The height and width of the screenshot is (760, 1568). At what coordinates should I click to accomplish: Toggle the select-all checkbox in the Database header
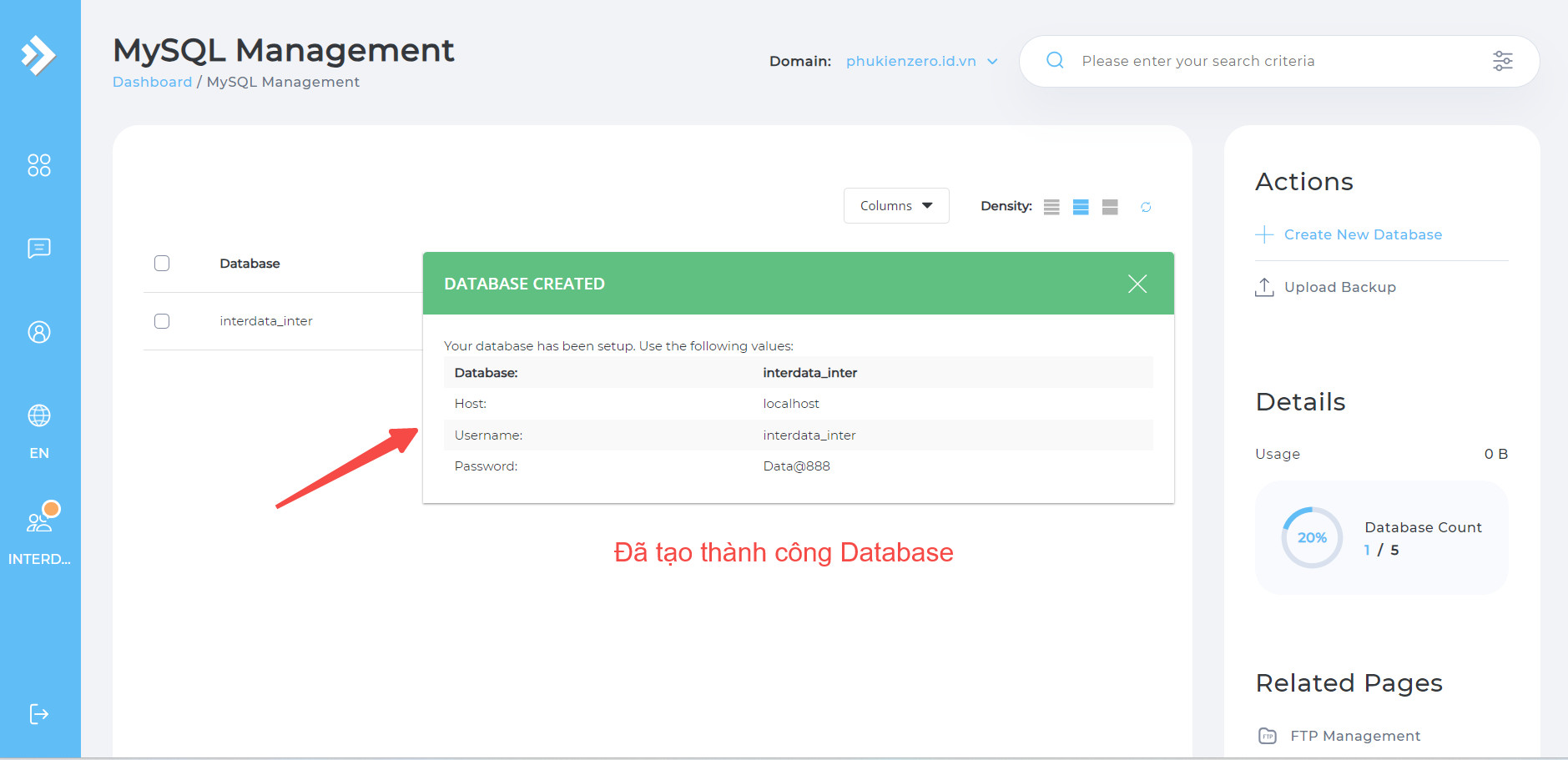pyautogui.click(x=162, y=264)
